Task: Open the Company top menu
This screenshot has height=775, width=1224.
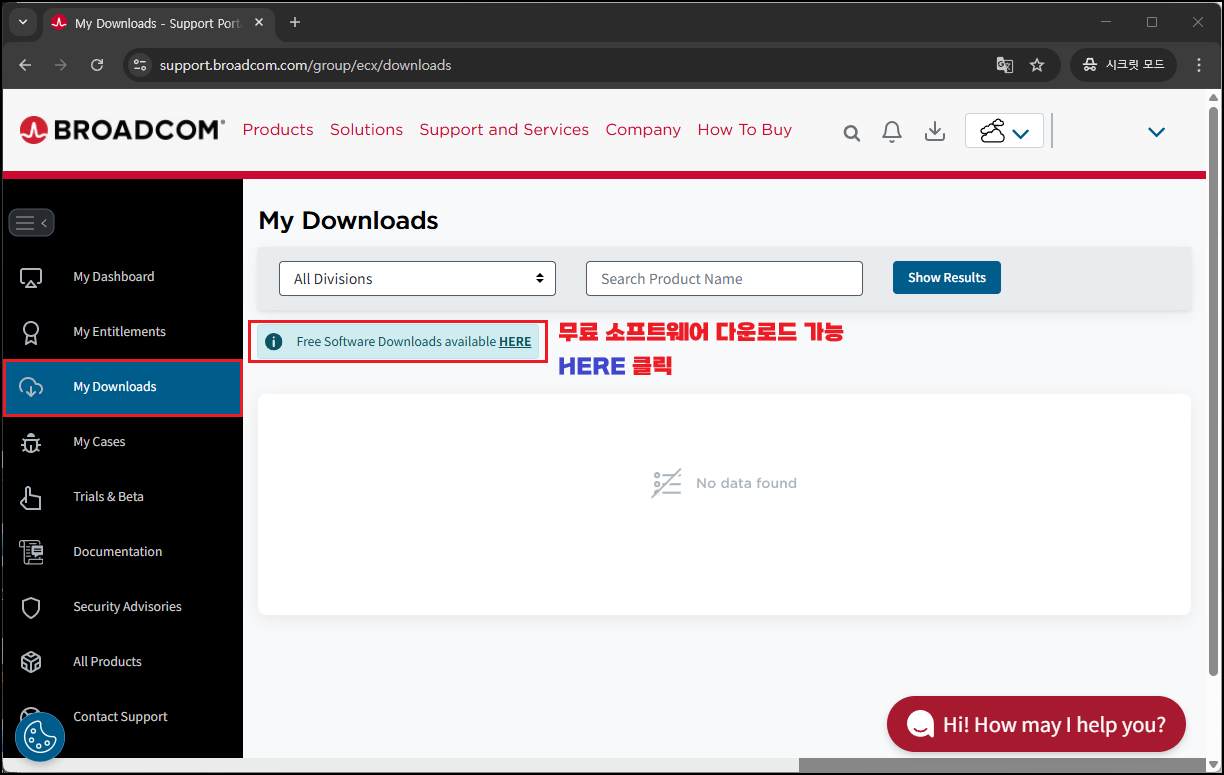Action: 643,130
